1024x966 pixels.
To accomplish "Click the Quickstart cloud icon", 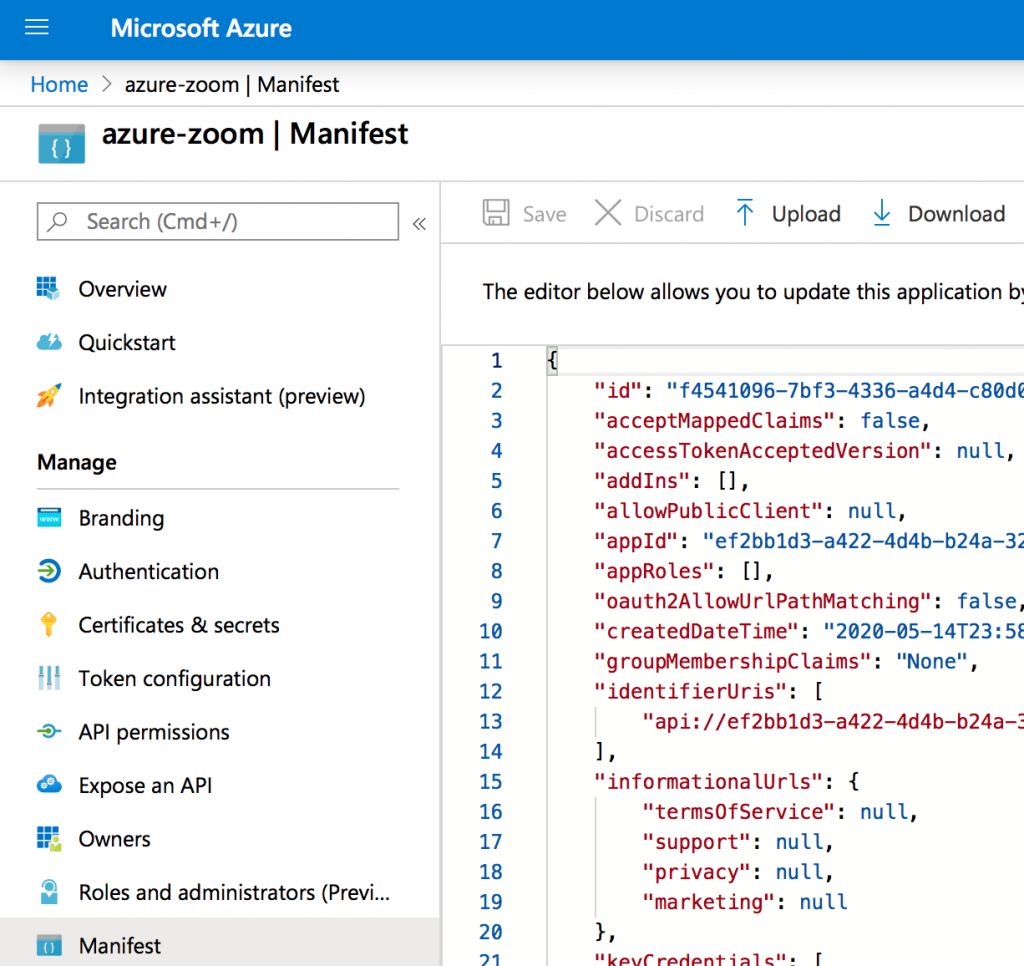I will [49, 342].
